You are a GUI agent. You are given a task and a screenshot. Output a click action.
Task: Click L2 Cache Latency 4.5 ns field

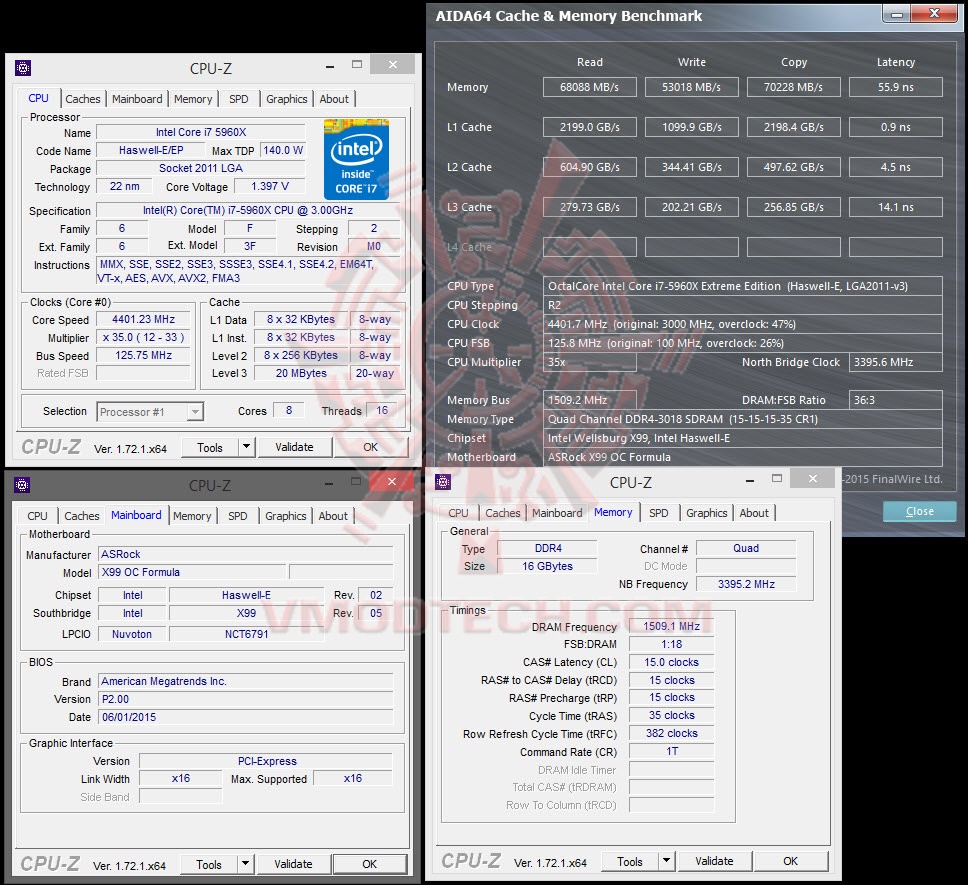click(x=896, y=167)
